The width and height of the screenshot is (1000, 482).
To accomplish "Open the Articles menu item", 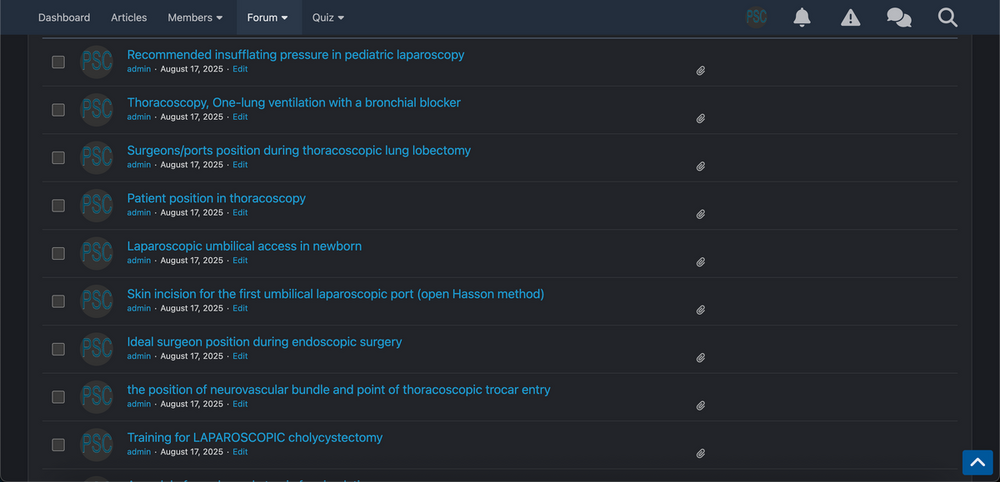I will (x=129, y=17).
